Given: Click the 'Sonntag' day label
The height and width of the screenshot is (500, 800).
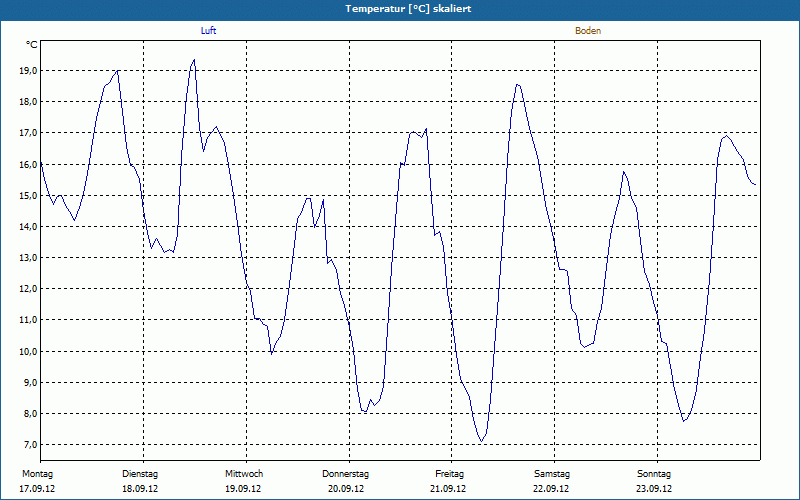Looking at the screenshot, I should click(x=654, y=474).
